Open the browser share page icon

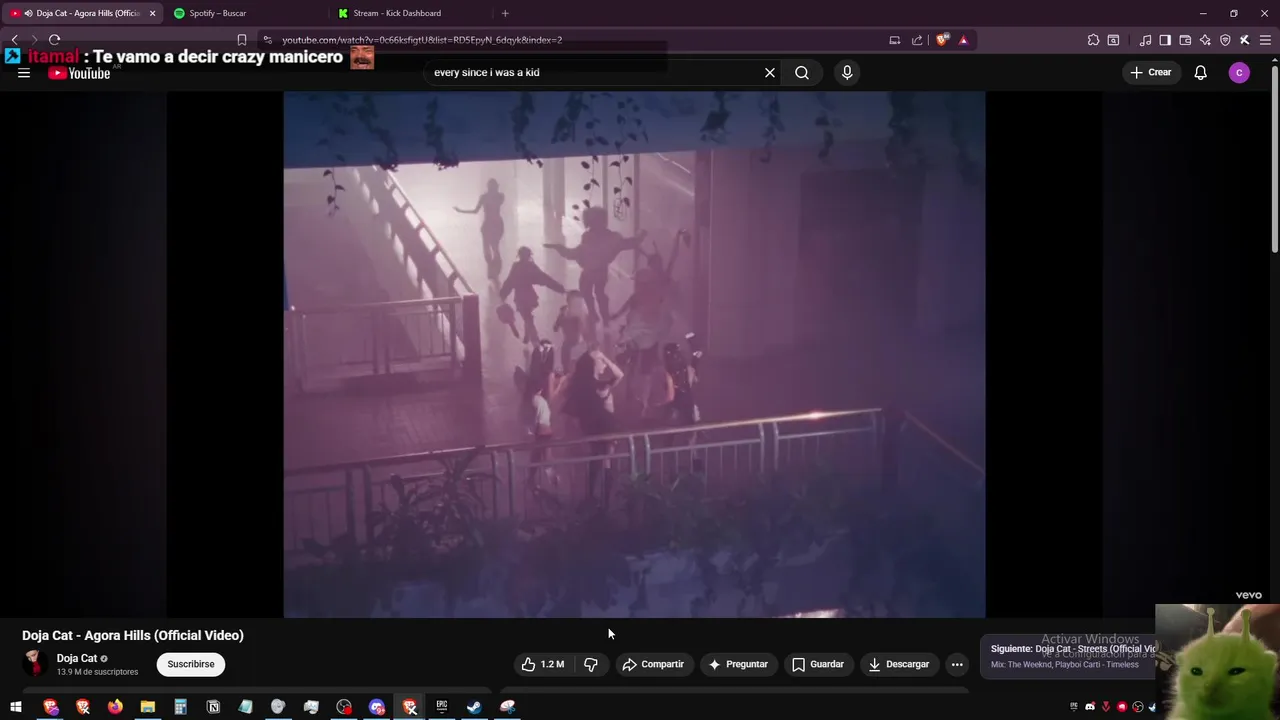pyautogui.click(x=916, y=40)
